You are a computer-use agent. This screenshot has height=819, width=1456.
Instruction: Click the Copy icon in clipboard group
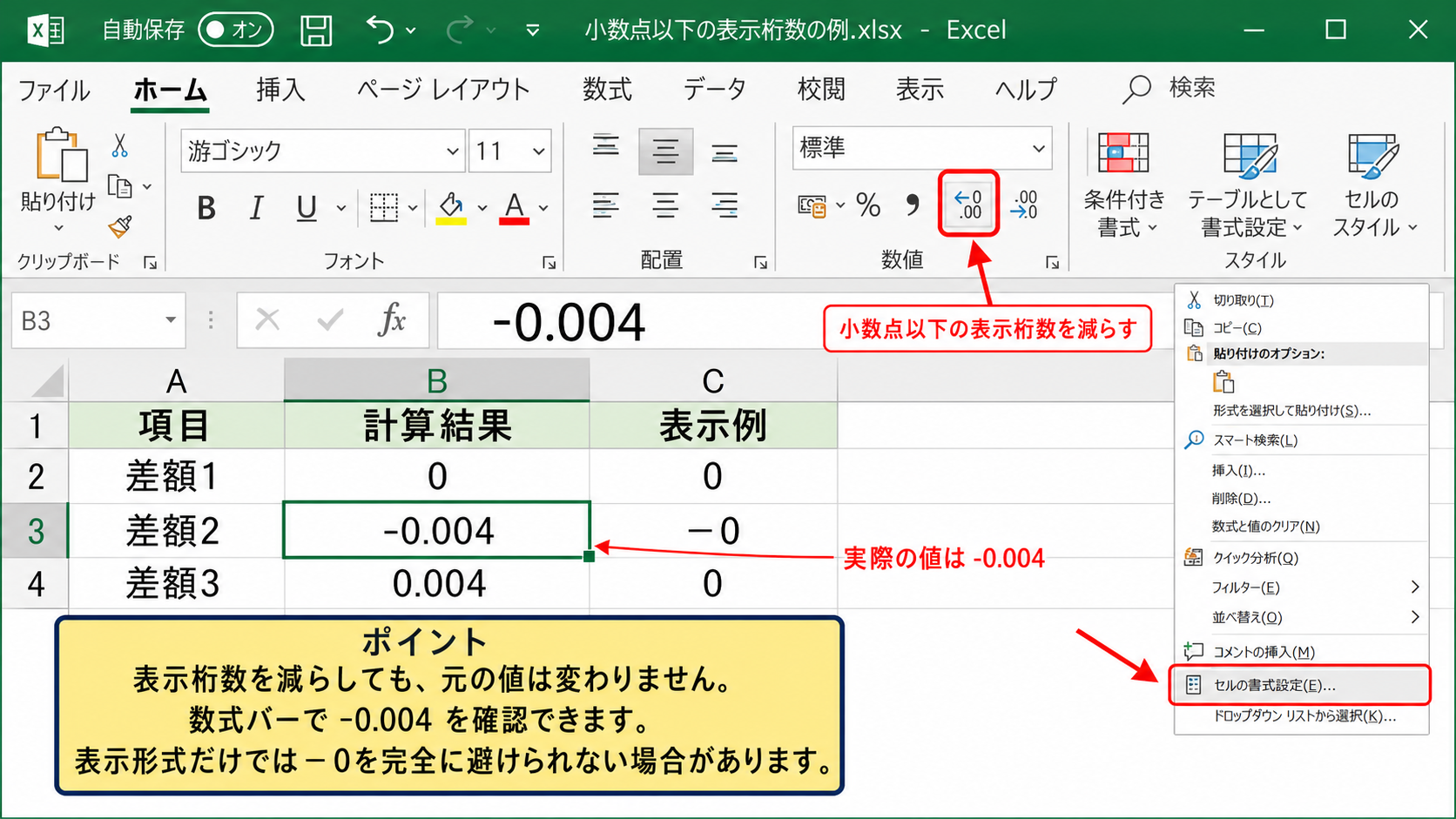point(120,186)
